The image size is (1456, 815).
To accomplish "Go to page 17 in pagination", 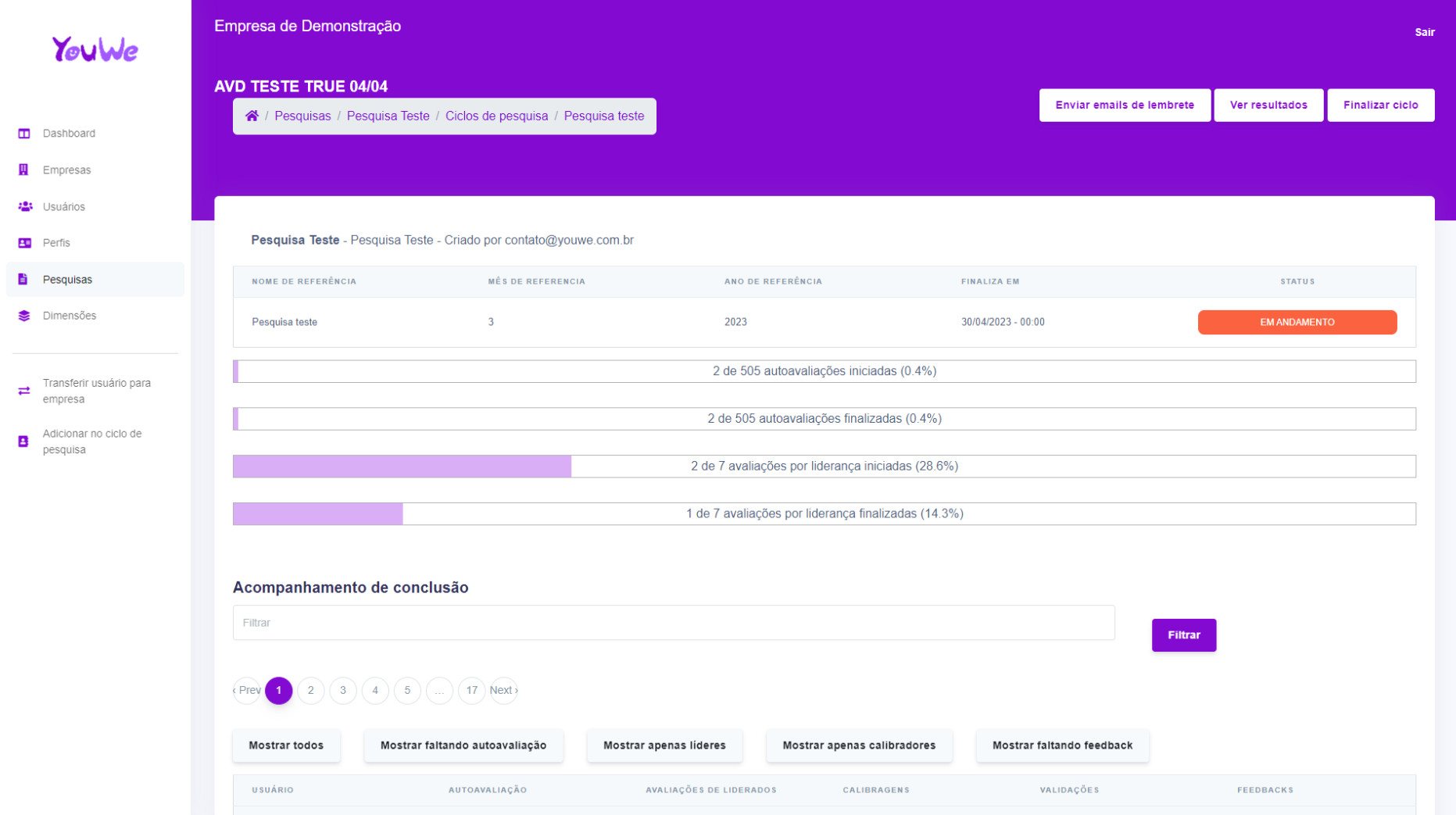I will (x=471, y=690).
